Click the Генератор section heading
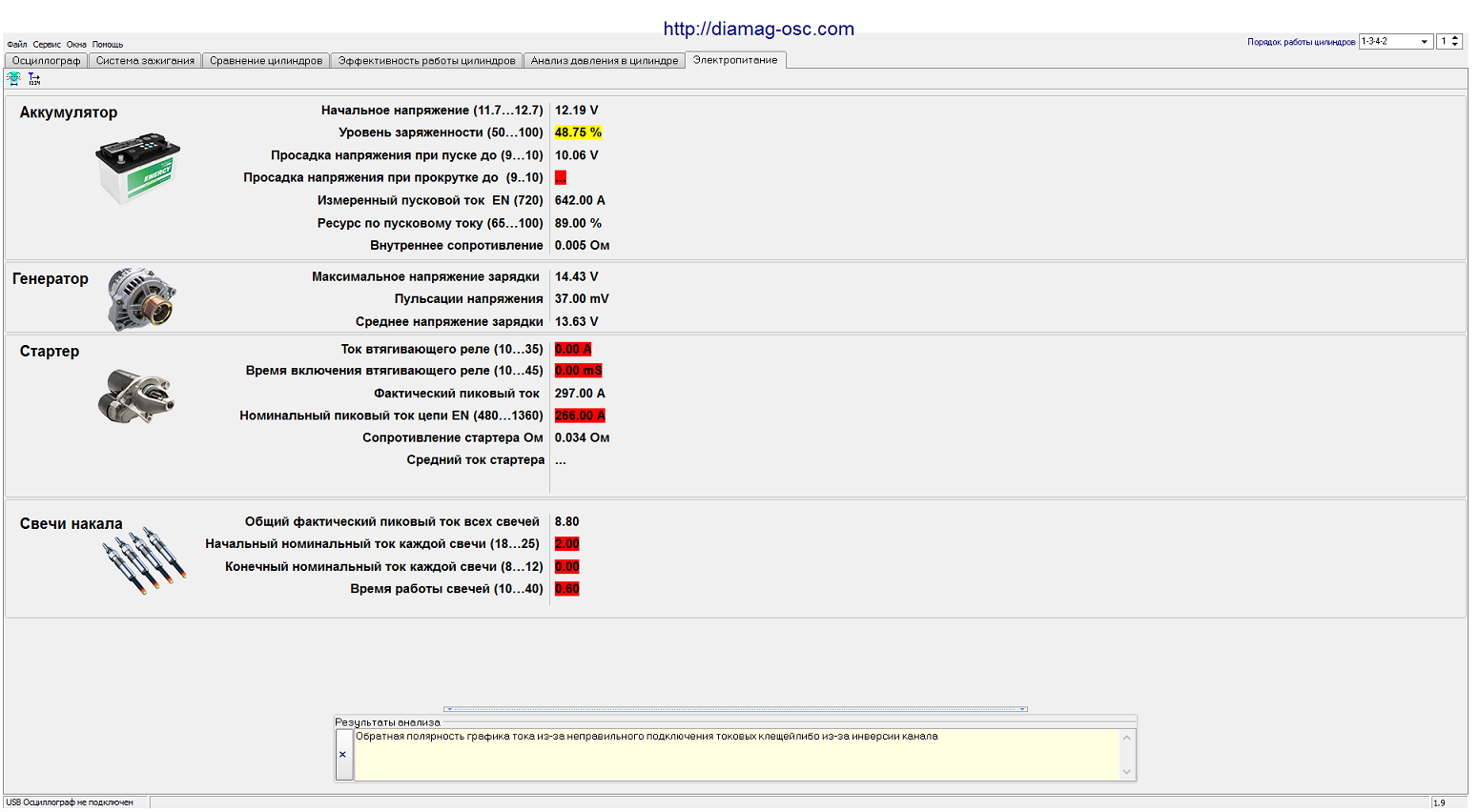1479x812 pixels. [51, 279]
